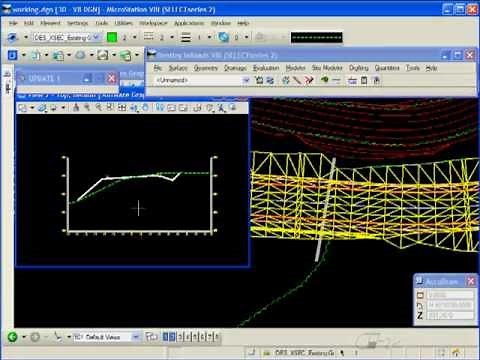The width and height of the screenshot is (480, 360).
Task: Open the Drainage menu in InRoads
Action: tap(235, 68)
